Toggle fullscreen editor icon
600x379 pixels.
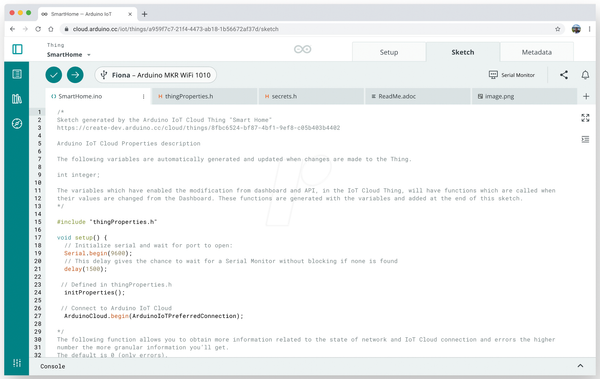pyautogui.click(x=585, y=118)
